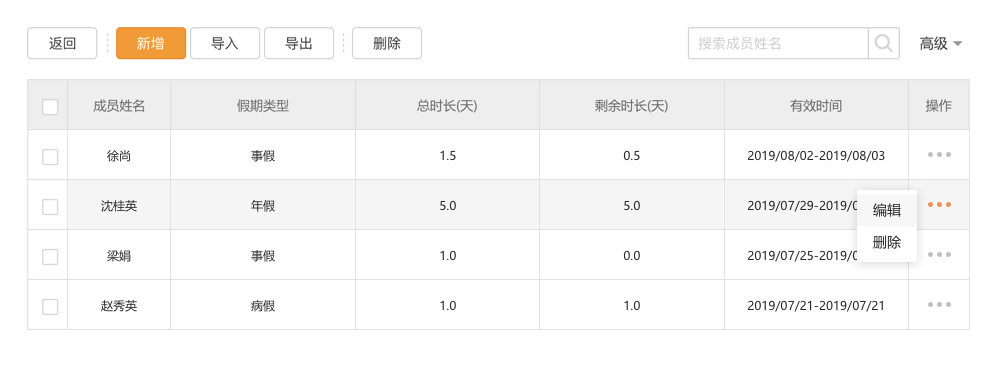Click the search magnifier icon

click(x=884, y=43)
